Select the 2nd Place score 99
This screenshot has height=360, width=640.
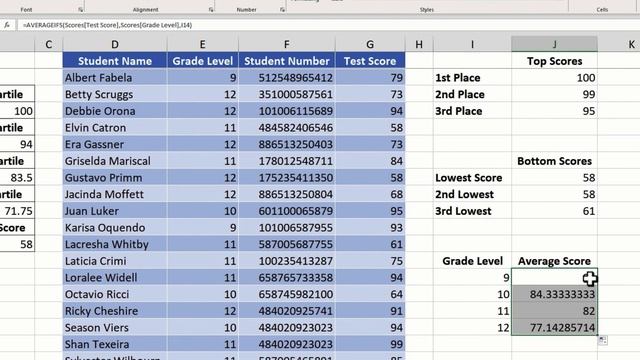coord(554,94)
